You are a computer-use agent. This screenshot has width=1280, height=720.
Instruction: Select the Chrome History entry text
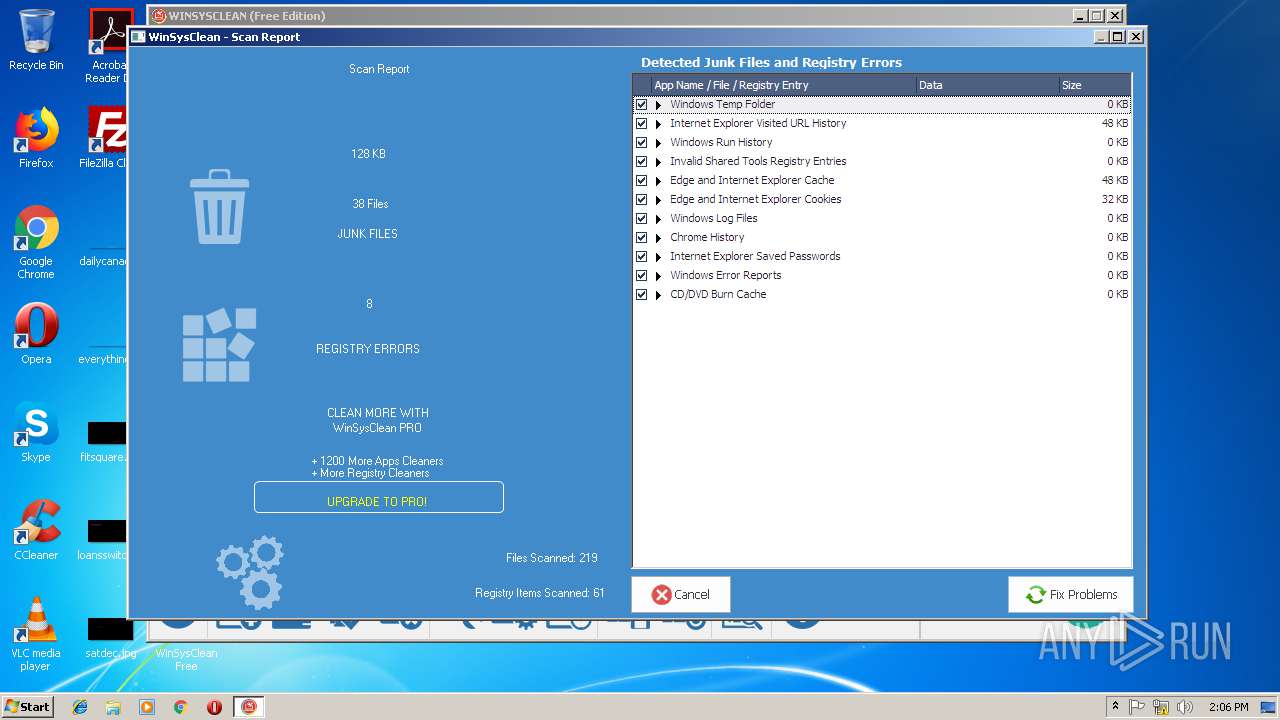(707, 237)
